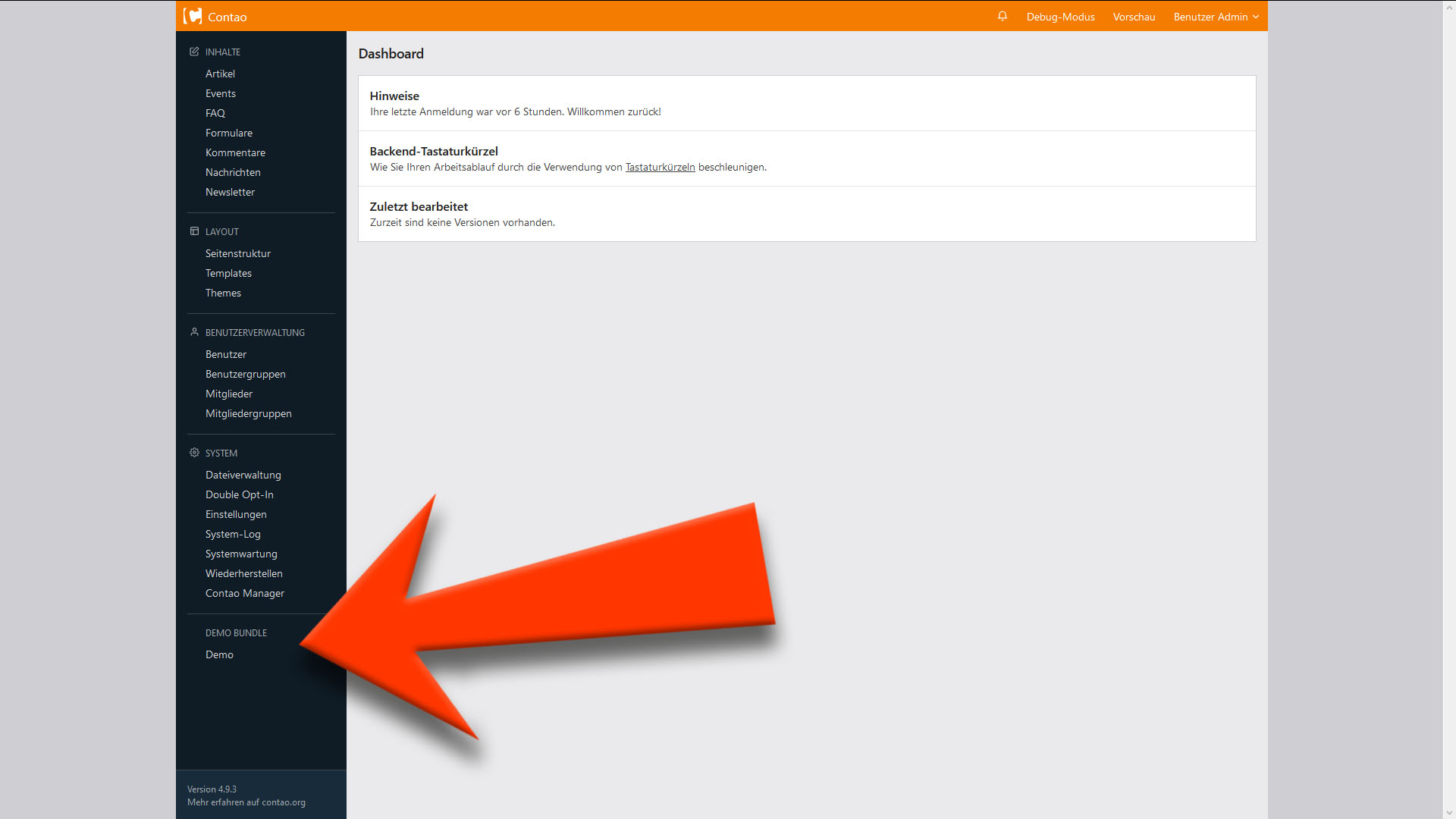The image size is (1456, 819).
Task: Click the Layout section icon
Action: [194, 230]
